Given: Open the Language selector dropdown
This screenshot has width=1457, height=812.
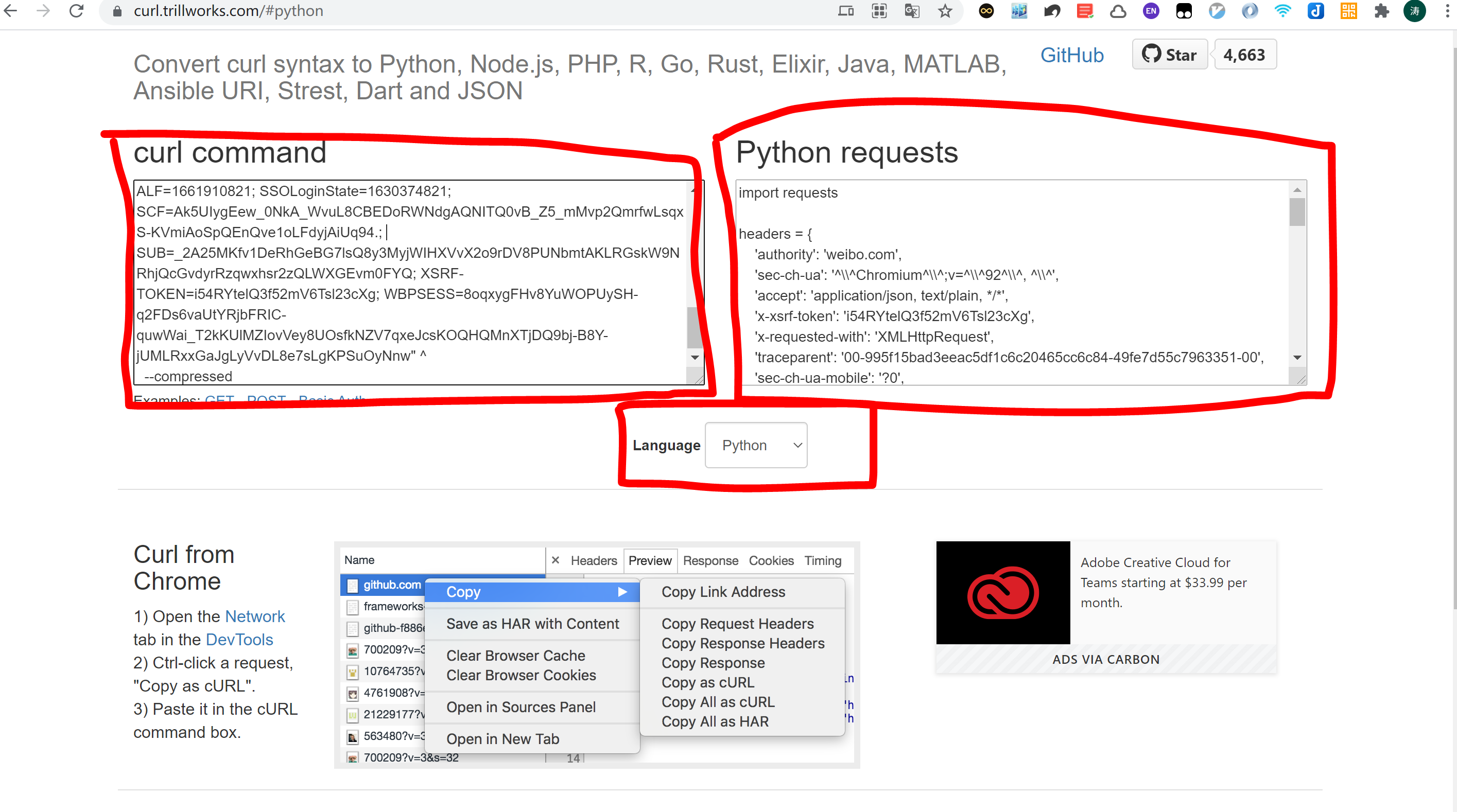Looking at the screenshot, I should 756,444.
